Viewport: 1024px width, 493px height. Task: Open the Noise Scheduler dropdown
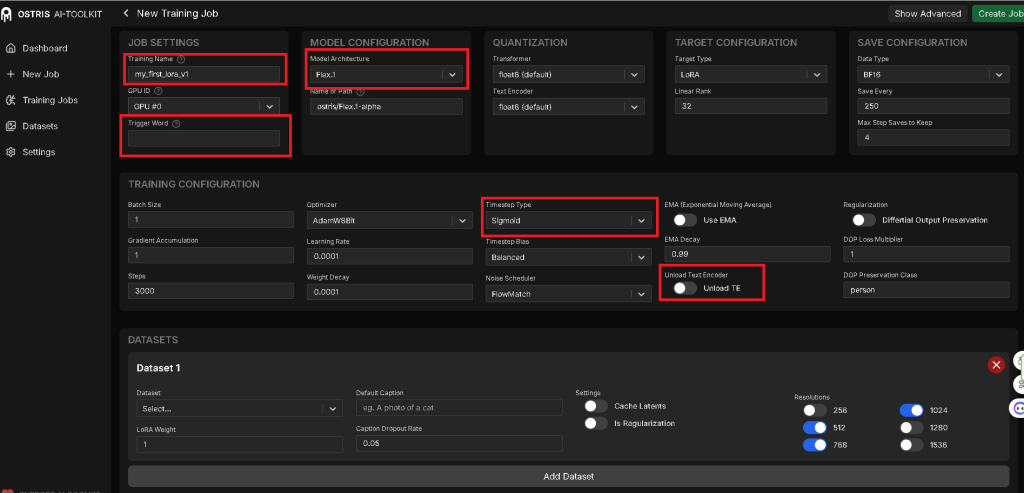click(568, 294)
